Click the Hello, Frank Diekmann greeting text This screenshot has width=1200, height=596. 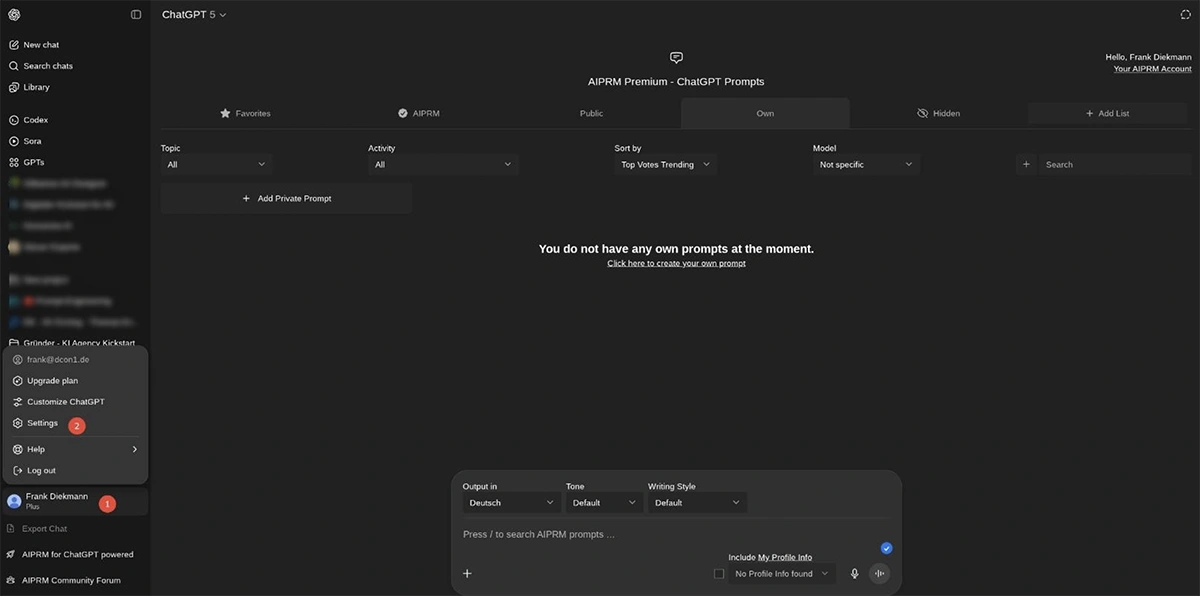(1148, 57)
